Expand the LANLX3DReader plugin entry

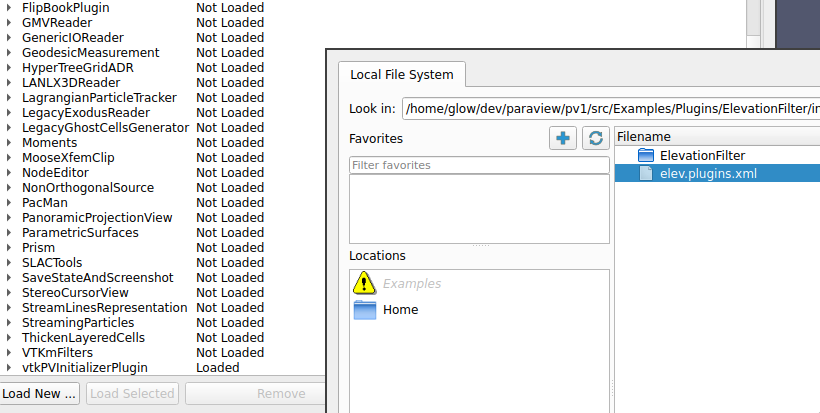(8, 83)
